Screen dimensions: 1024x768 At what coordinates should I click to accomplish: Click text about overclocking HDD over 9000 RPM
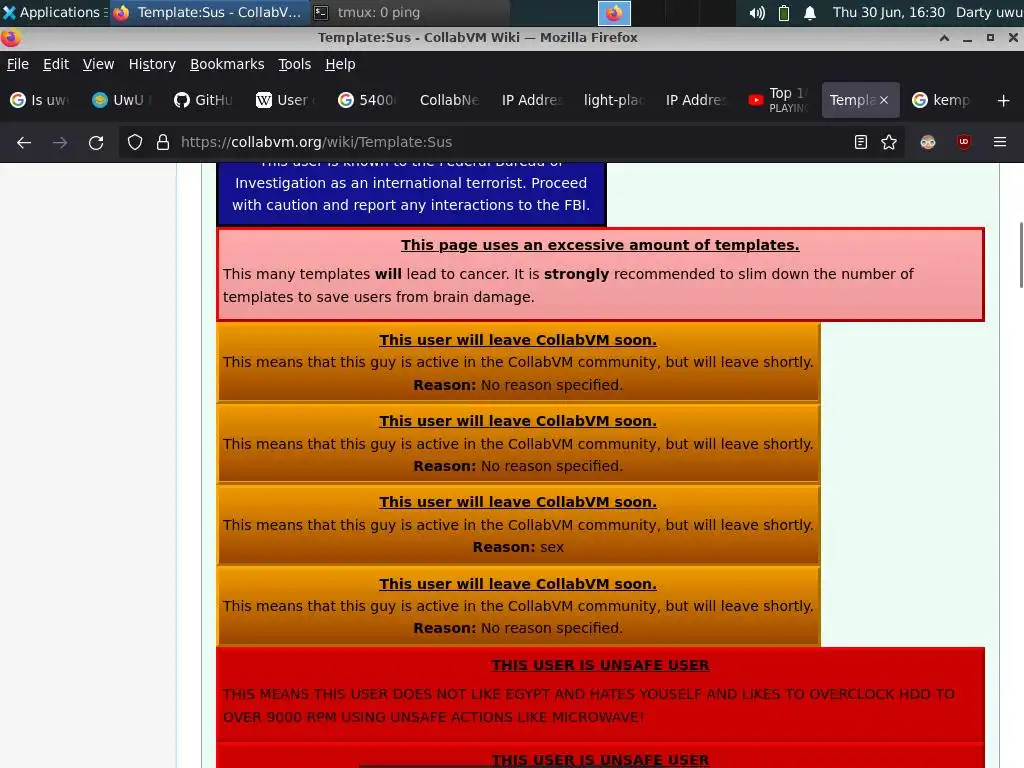588,705
